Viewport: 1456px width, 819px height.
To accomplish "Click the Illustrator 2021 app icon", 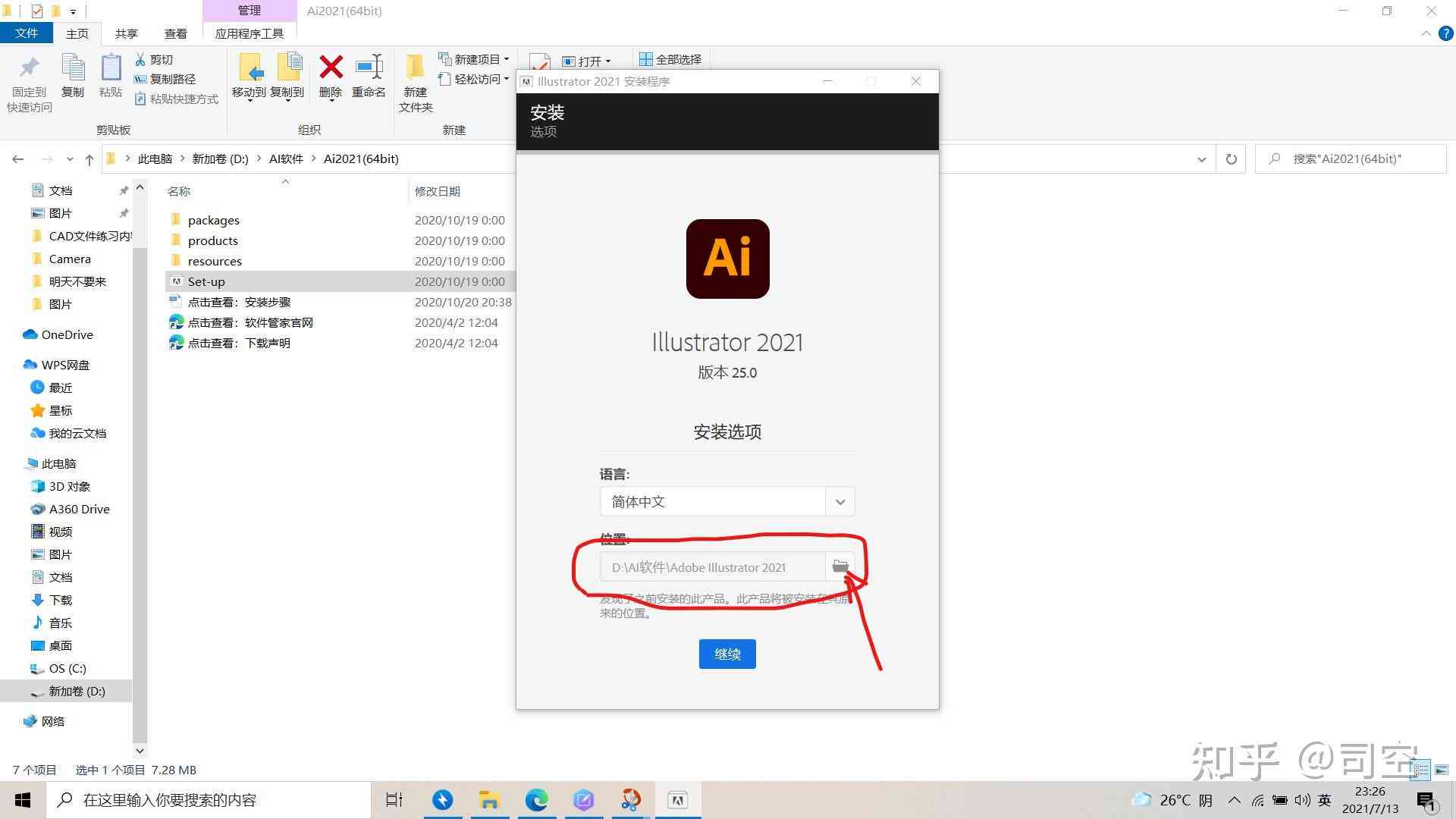I will [727, 259].
